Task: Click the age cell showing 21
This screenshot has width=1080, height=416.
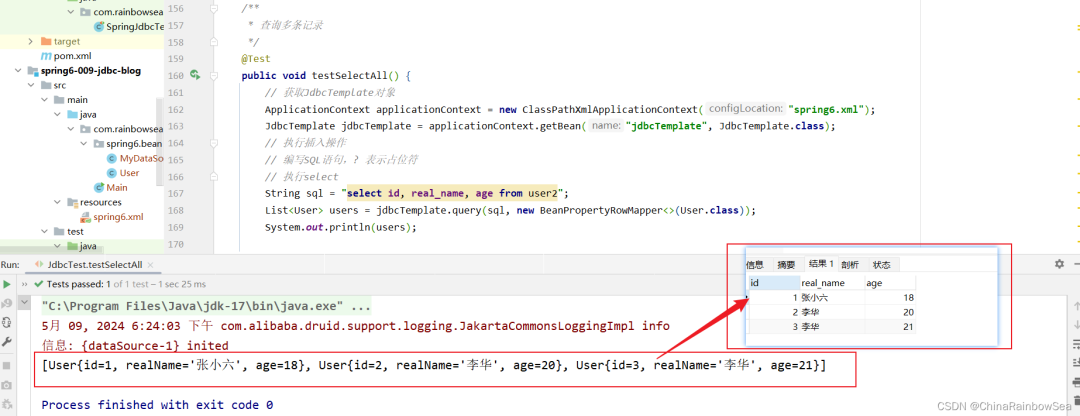Action: (x=890, y=327)
